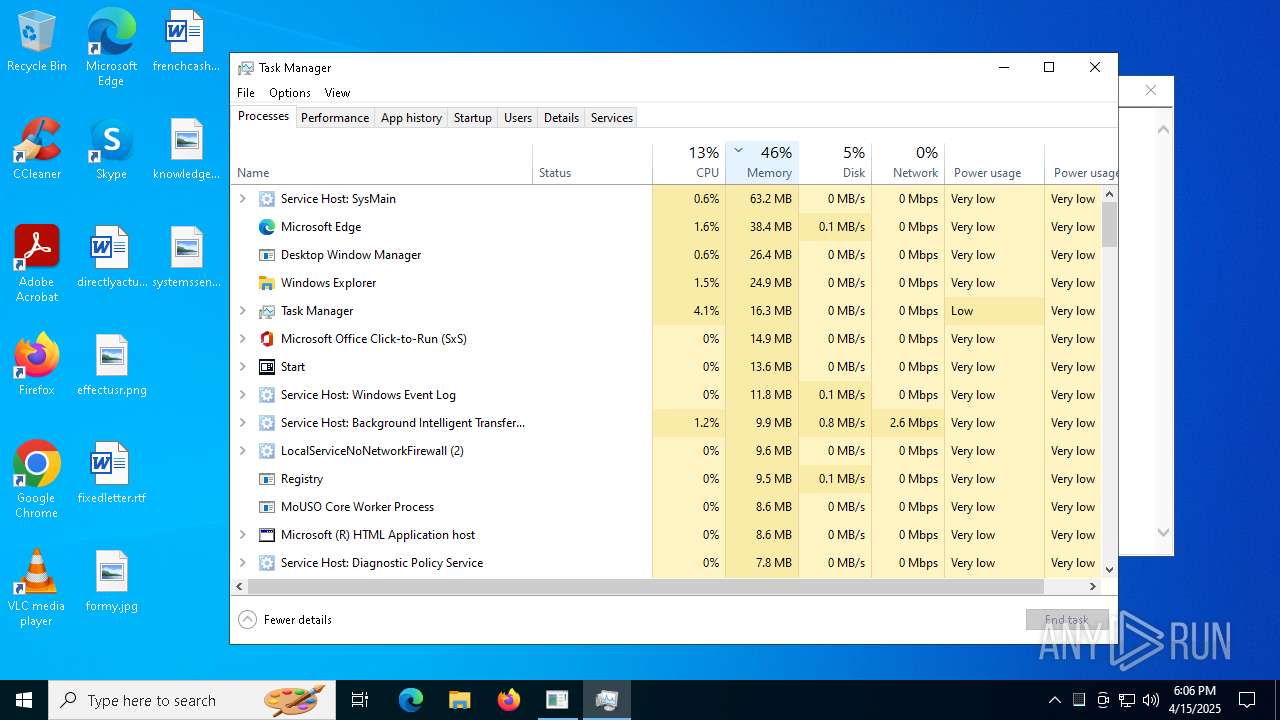Sort by Status column header
1280x720 pixels.
592,163
